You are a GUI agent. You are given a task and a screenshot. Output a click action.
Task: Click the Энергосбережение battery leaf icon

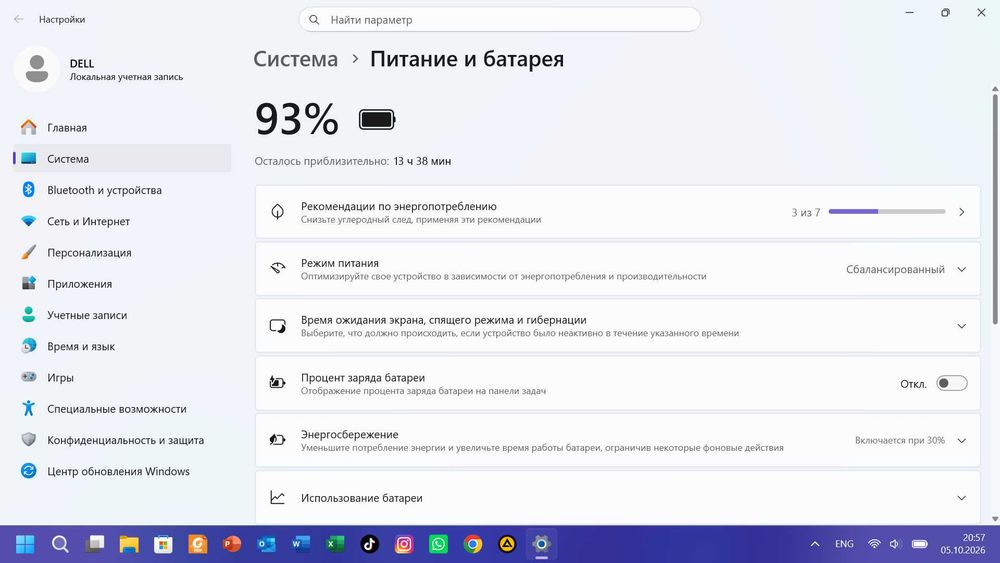point(277,439)
